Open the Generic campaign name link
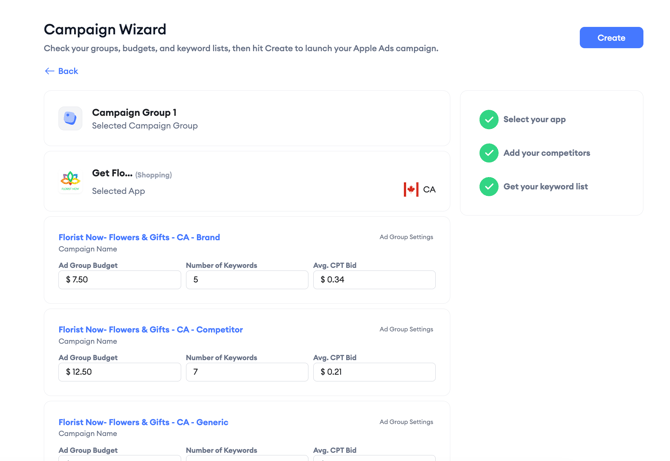The height and width of the screenshot is (461, 670). tap(143, 422)
